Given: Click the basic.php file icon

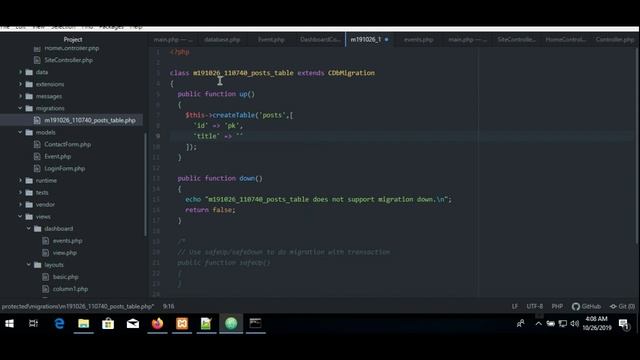Looking at the screenshot, I should pyautogui.click(x=46, y=277).
